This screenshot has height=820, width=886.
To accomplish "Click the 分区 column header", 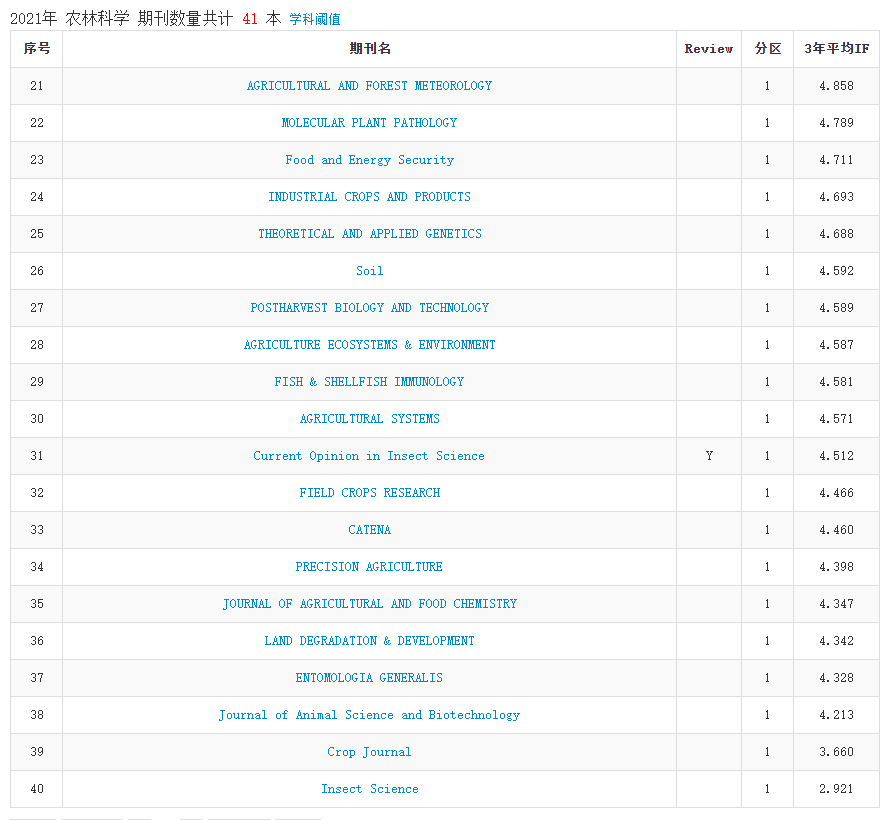I will [x=767, y=49].
